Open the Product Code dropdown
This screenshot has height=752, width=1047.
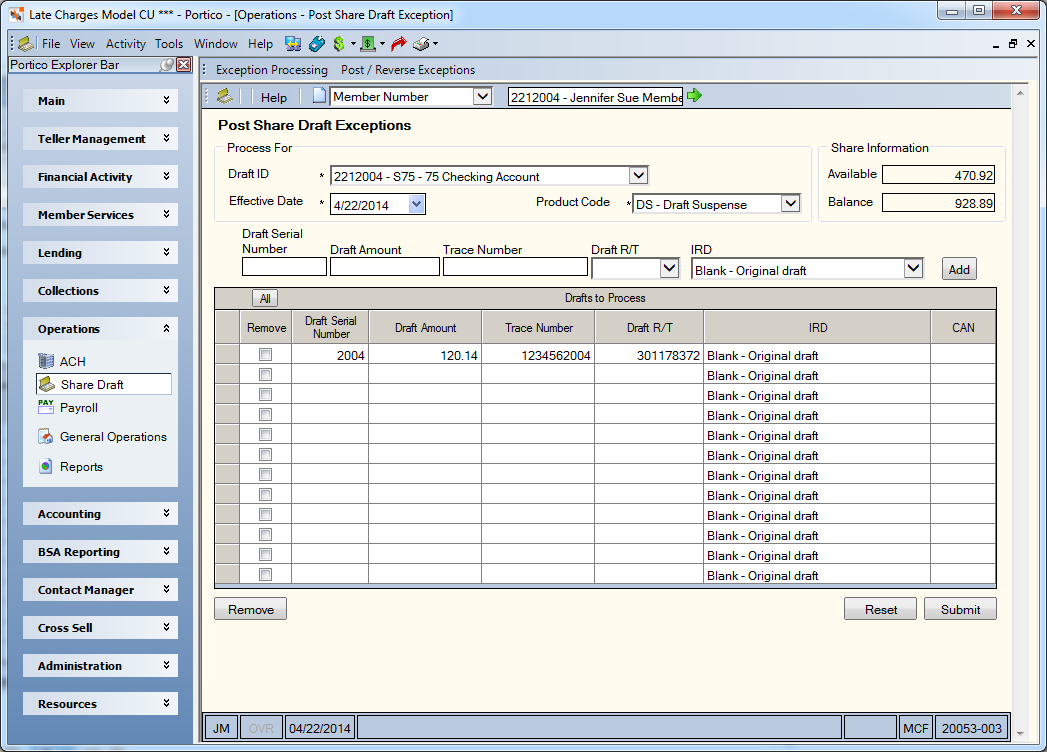(791, 203)
